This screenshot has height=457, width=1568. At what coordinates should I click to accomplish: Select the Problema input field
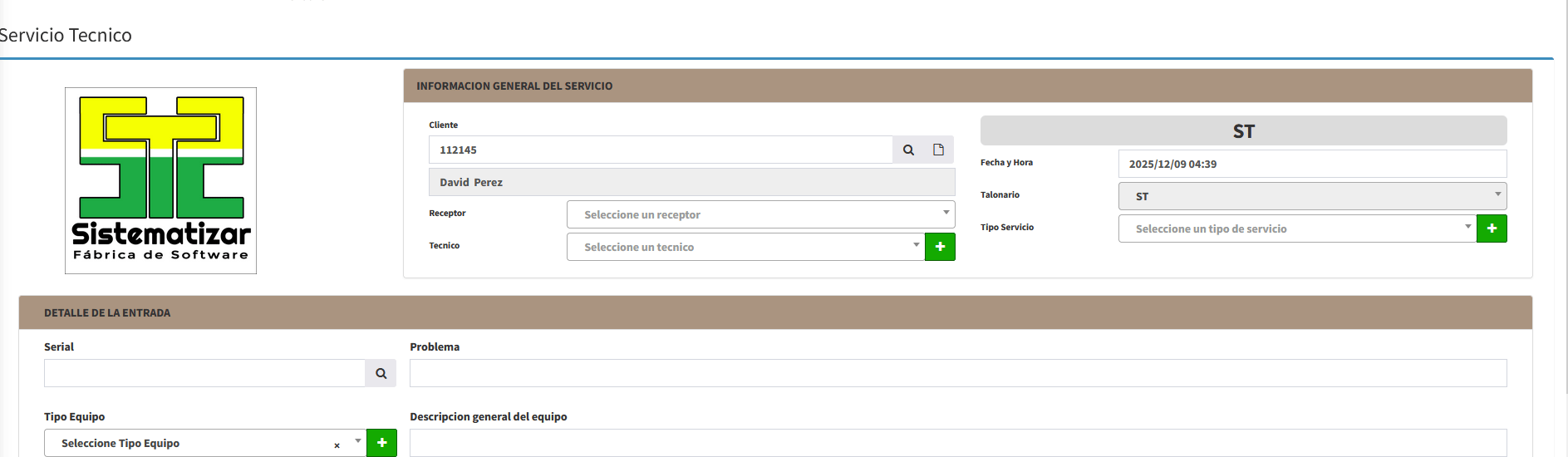[957, 373]
